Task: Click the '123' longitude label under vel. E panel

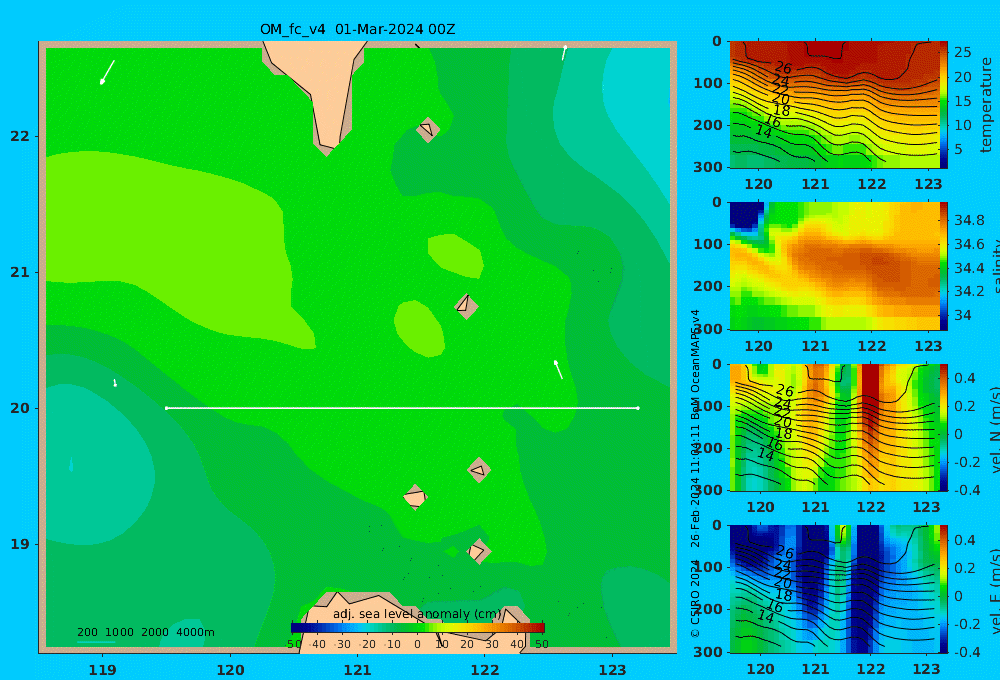Action: (926, 669)
